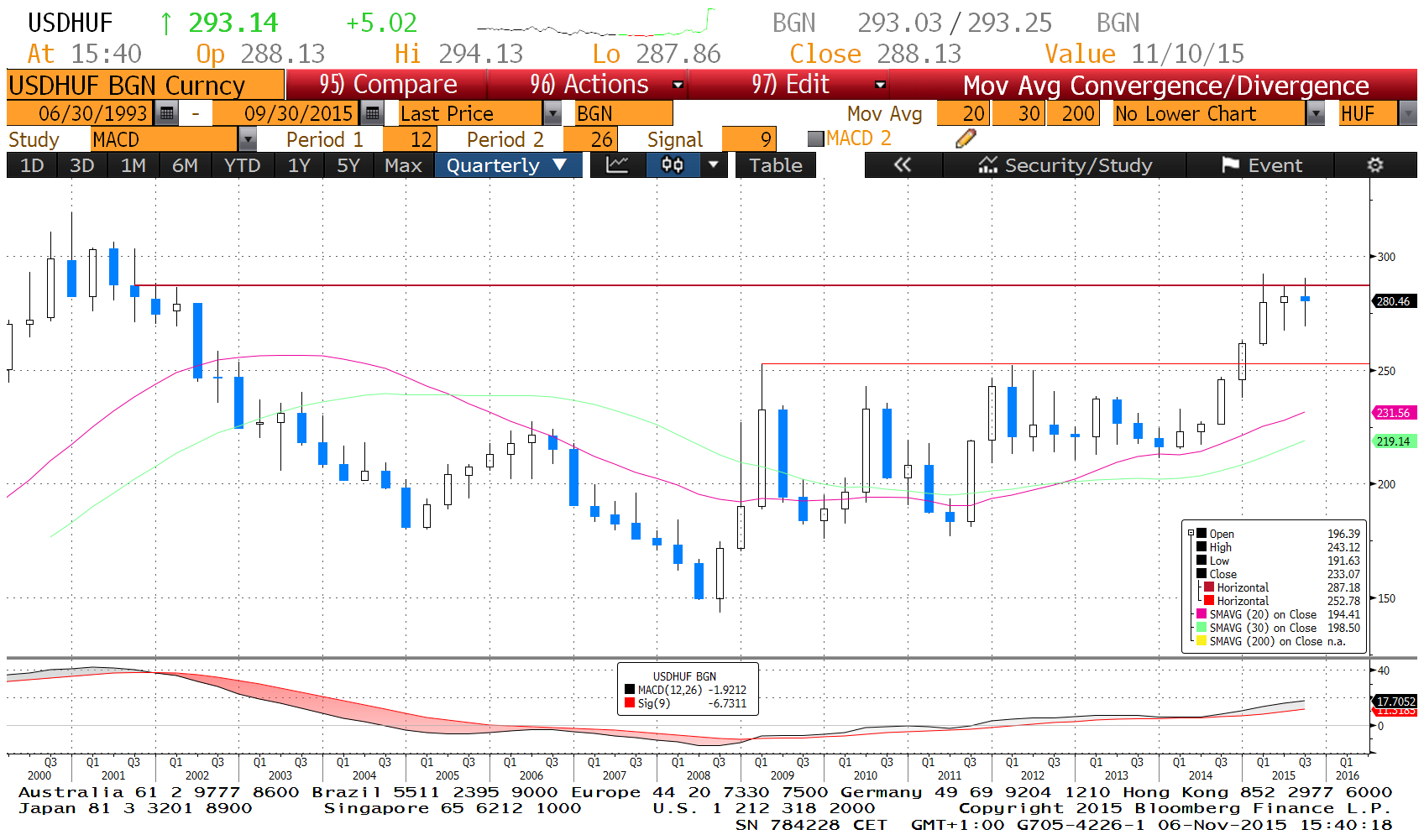Click the magenta SMAVG (20) swatch
Screen dimensions: 1424x840
pyautogui.click(x=1201, y=614)
